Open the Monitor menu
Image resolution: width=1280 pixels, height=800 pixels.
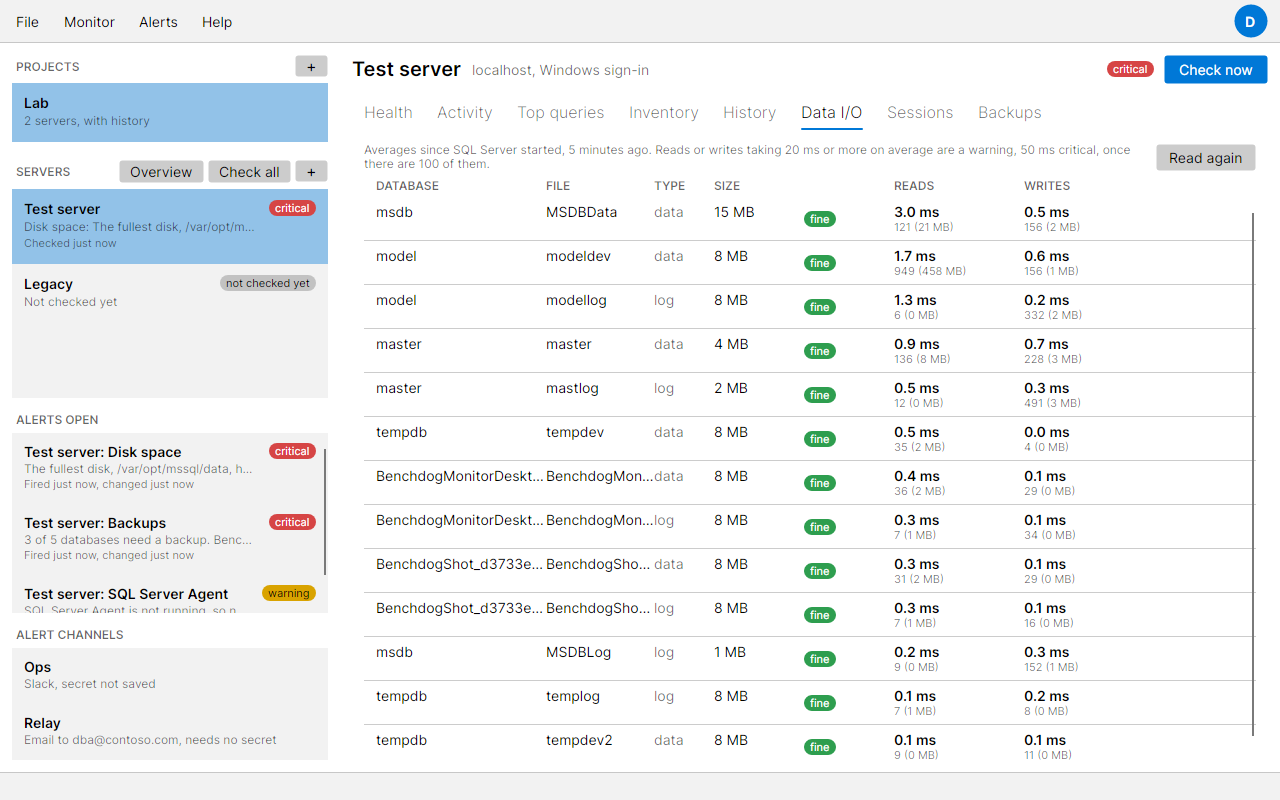point(89,22)
